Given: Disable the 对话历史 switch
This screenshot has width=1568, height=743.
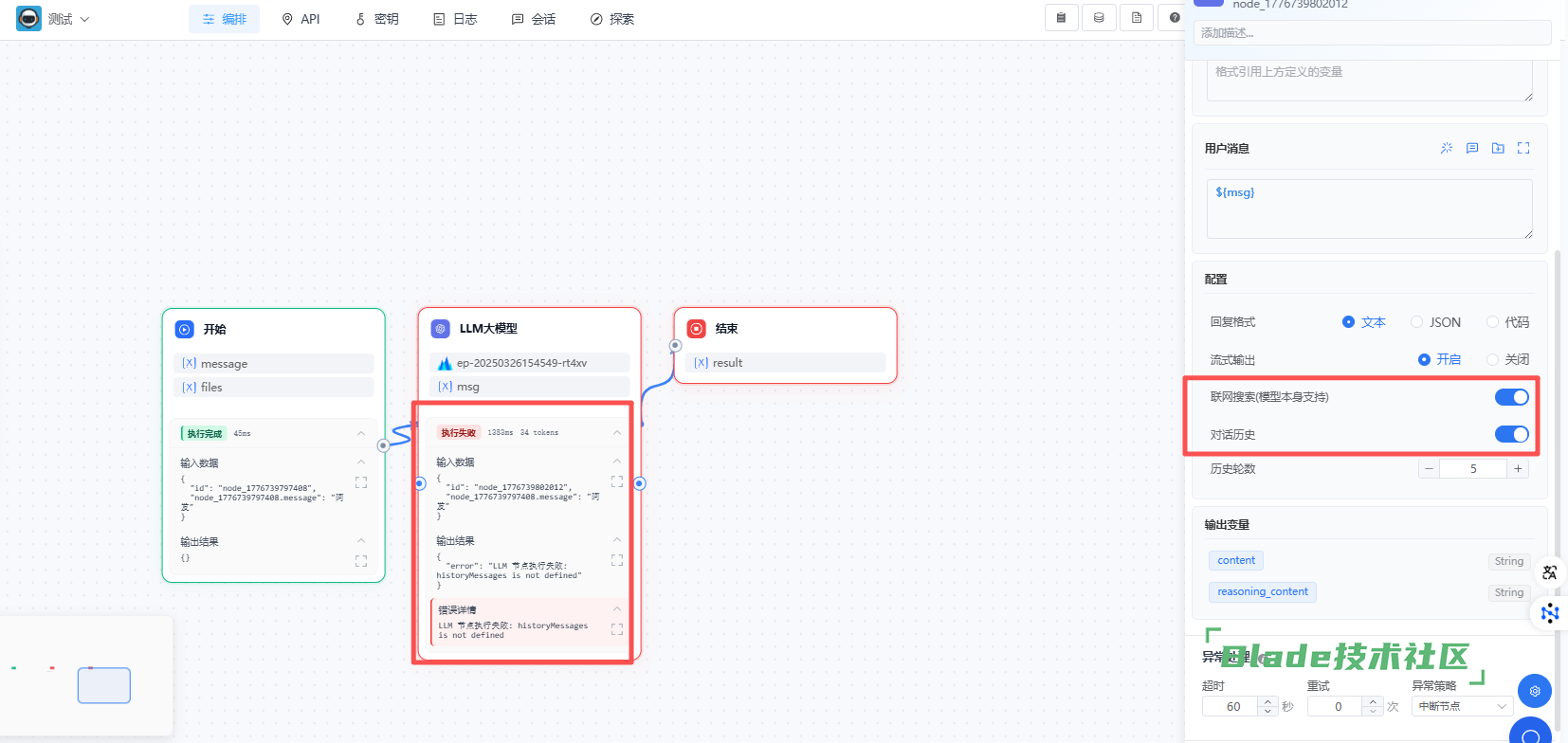Looking at the screenshot, I should click(x=1511, y=434).
